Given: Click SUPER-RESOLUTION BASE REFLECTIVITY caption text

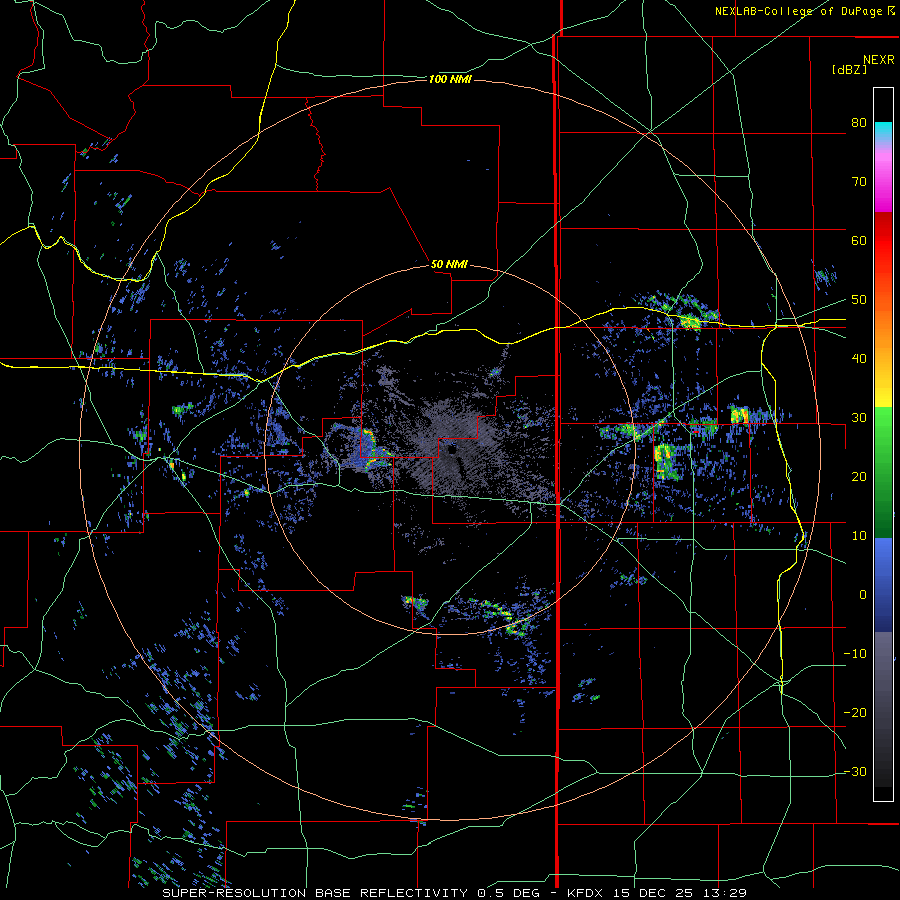Looking at the screenshot, I should 315,893.
